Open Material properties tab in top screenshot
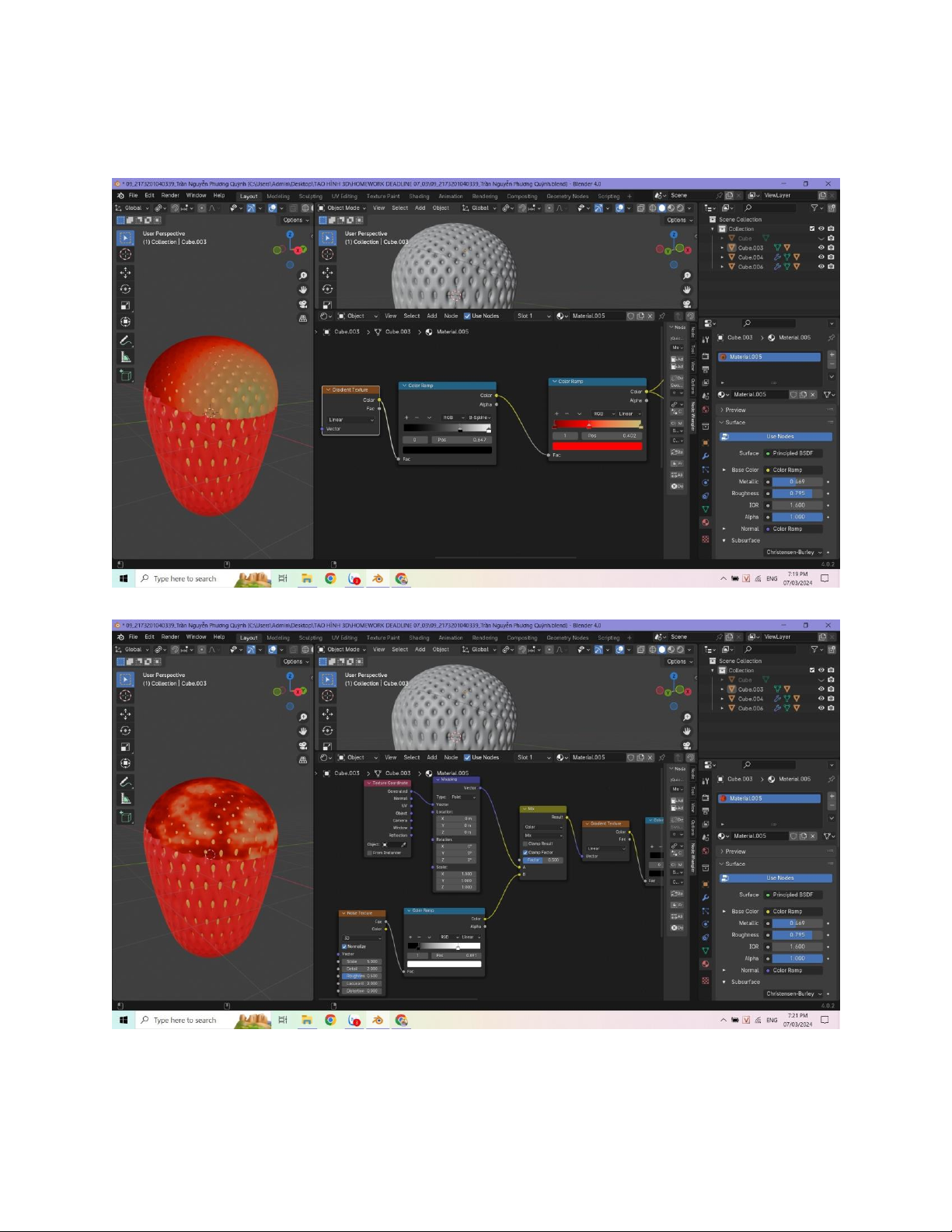This screenshot has width=952, height=1232. pos(706,522)
